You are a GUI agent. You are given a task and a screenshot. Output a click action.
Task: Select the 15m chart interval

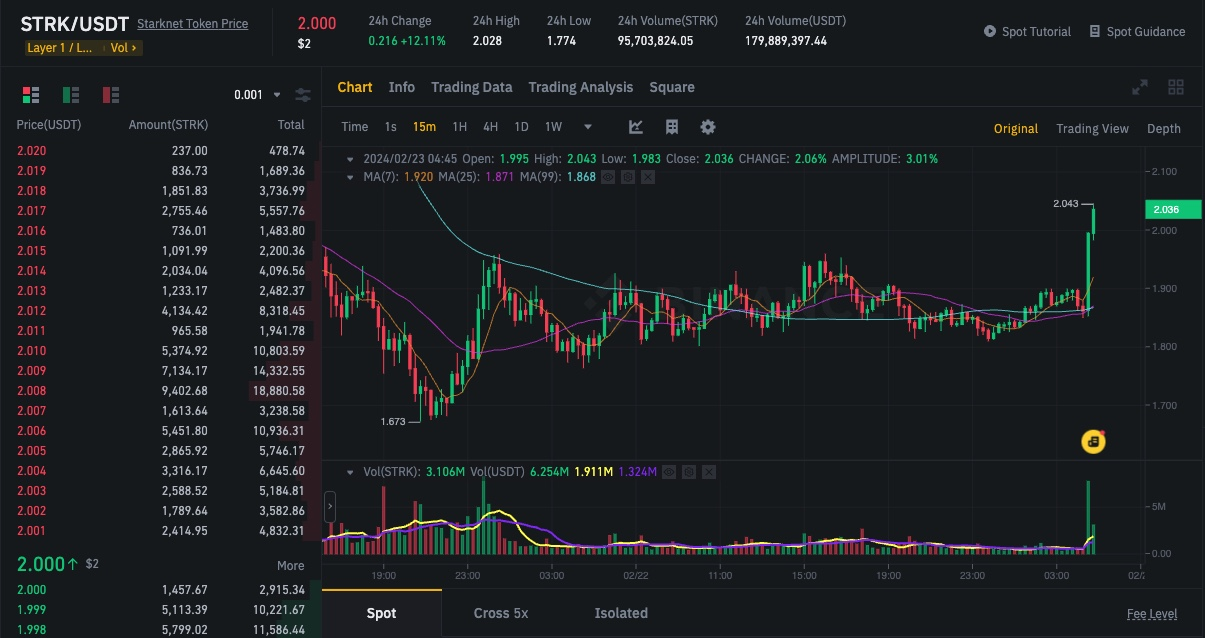tap(424, 127)
